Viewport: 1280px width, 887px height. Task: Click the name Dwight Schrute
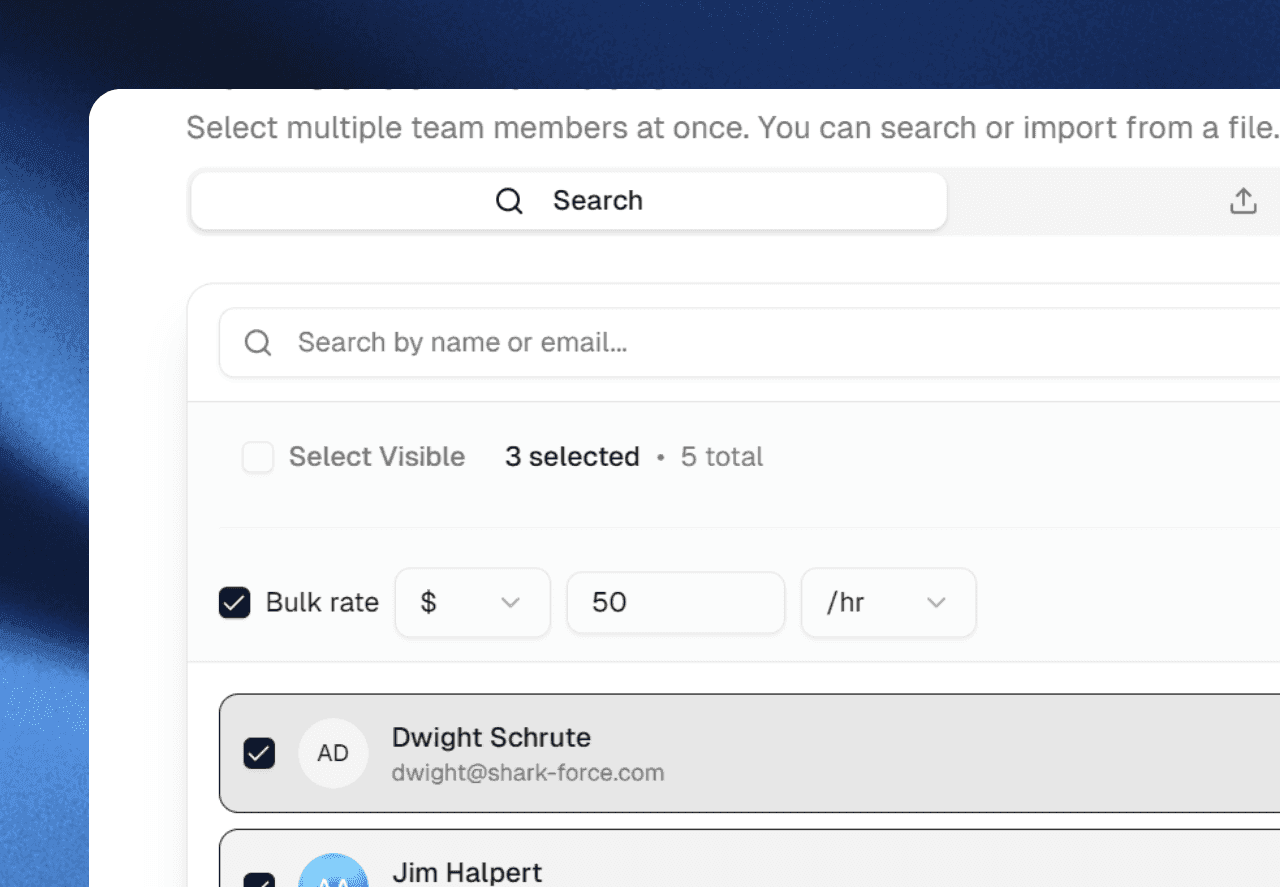pos(491,738)
